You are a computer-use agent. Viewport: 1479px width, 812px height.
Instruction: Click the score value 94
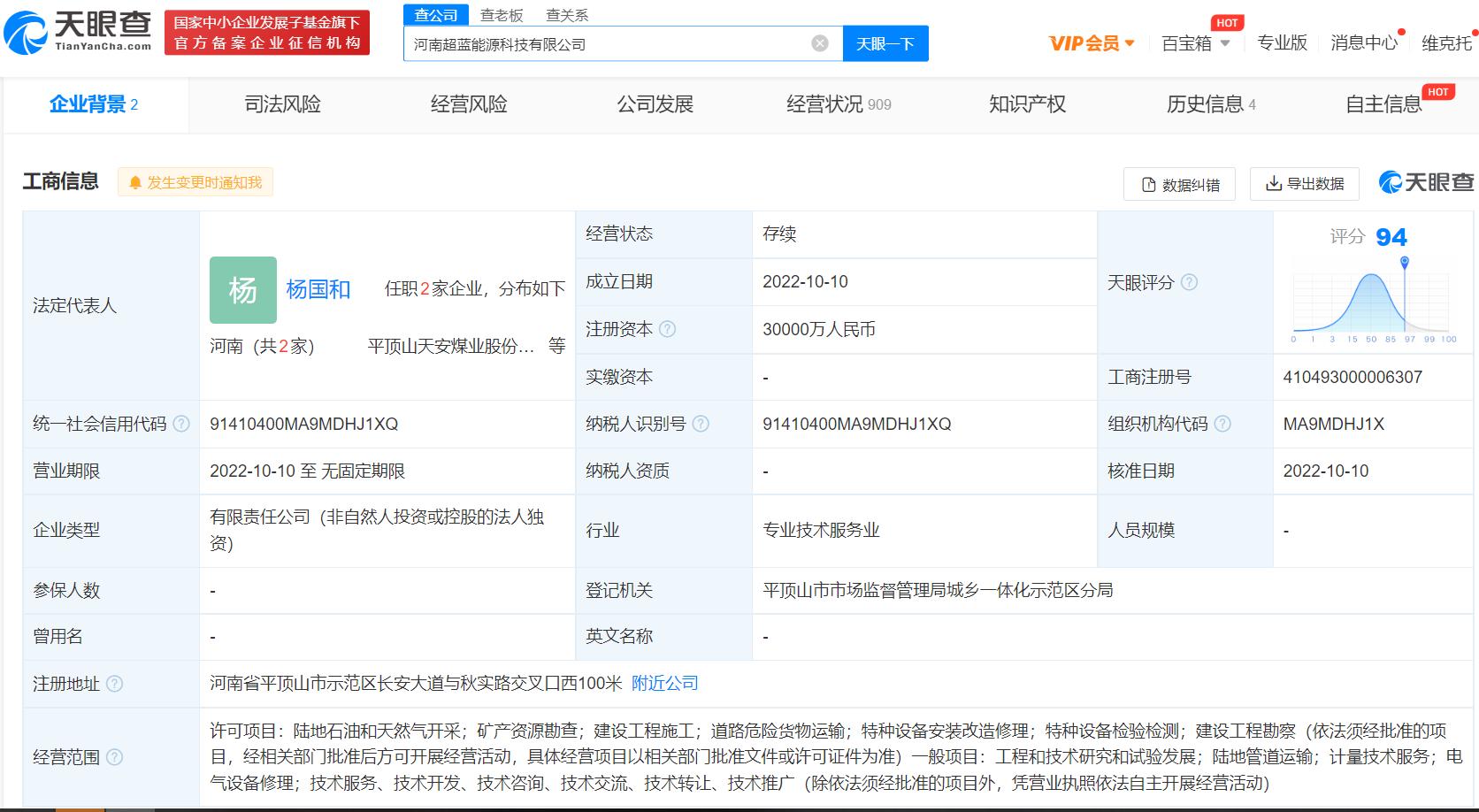(1391, 237)
